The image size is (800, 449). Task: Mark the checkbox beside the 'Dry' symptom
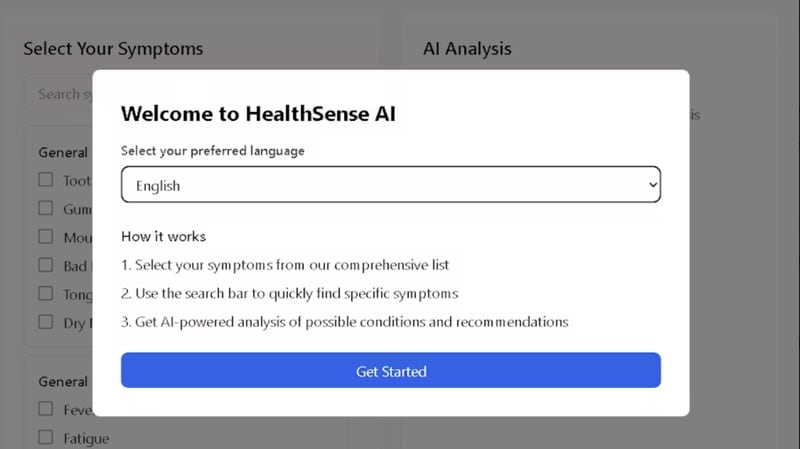(x=46, y=322)
